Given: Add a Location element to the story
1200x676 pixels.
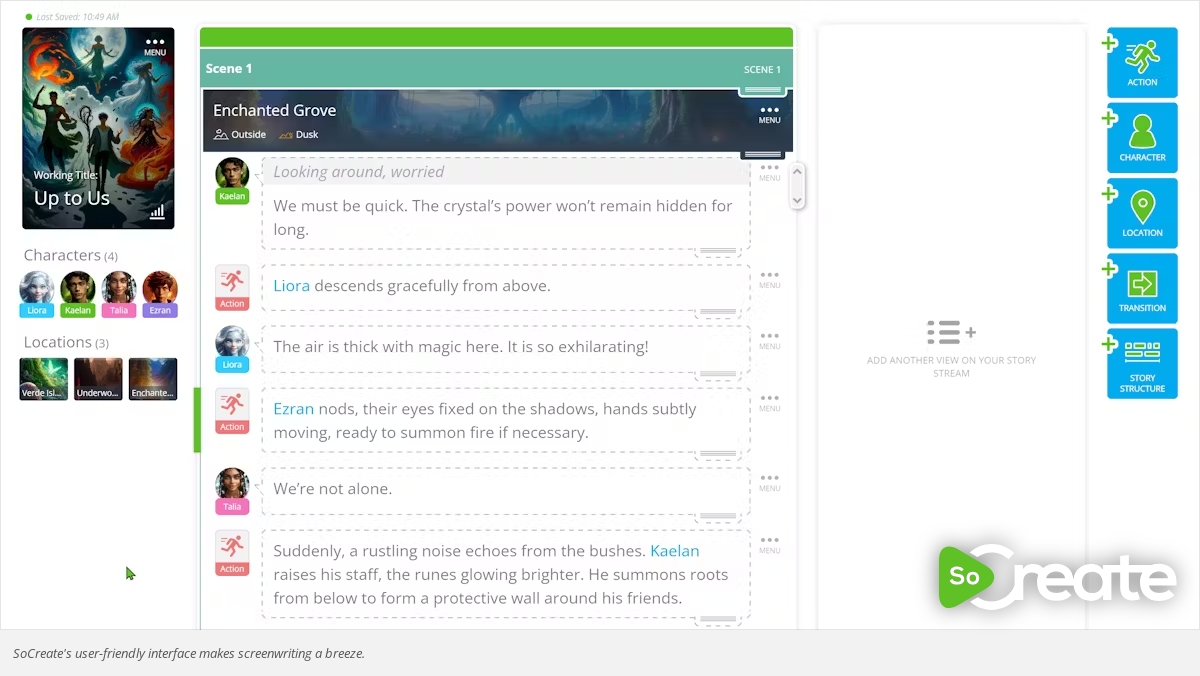Looking at the screenshot, I should 1141,212.
